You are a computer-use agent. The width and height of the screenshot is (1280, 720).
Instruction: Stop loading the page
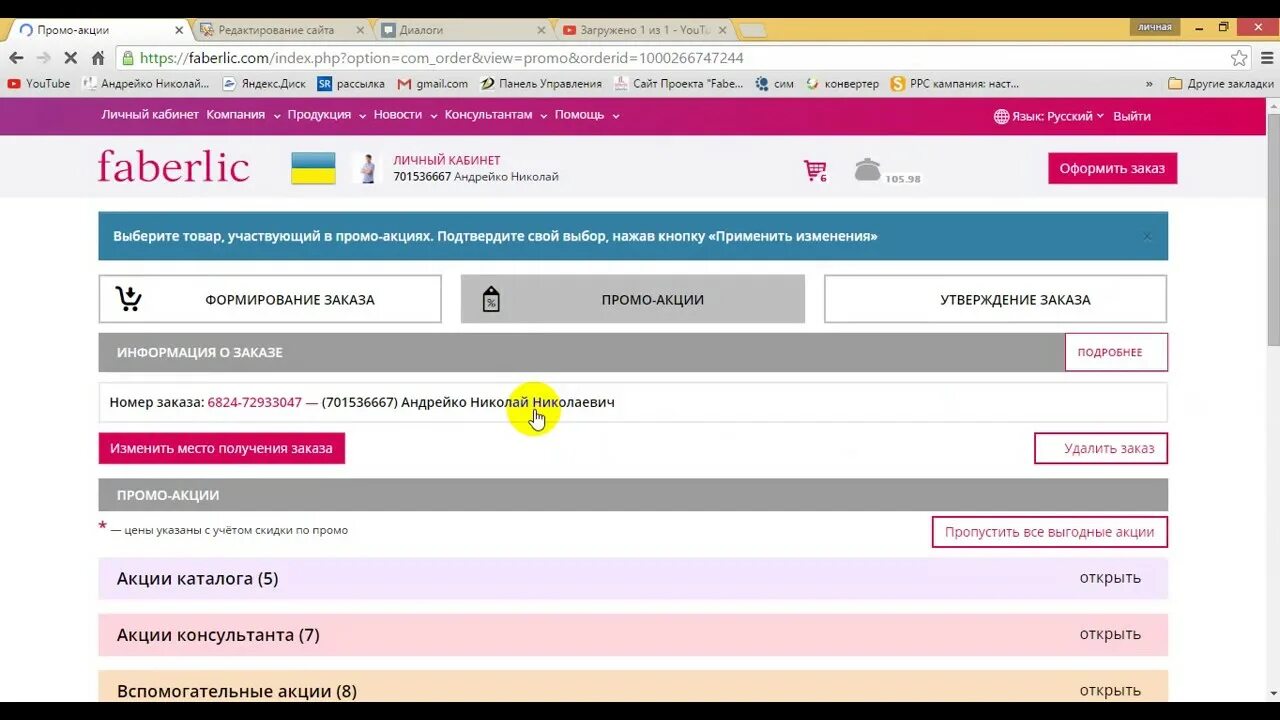click(x=70, y=58)
